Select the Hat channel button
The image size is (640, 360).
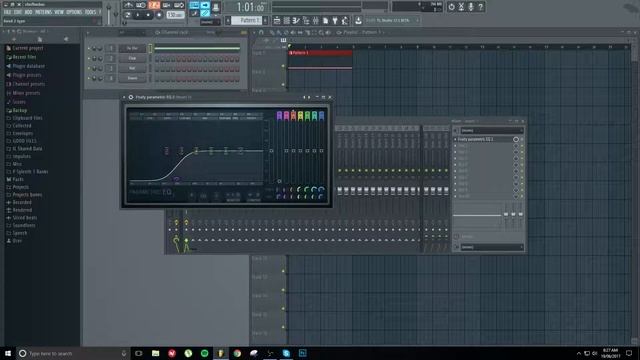pos(132,68)
